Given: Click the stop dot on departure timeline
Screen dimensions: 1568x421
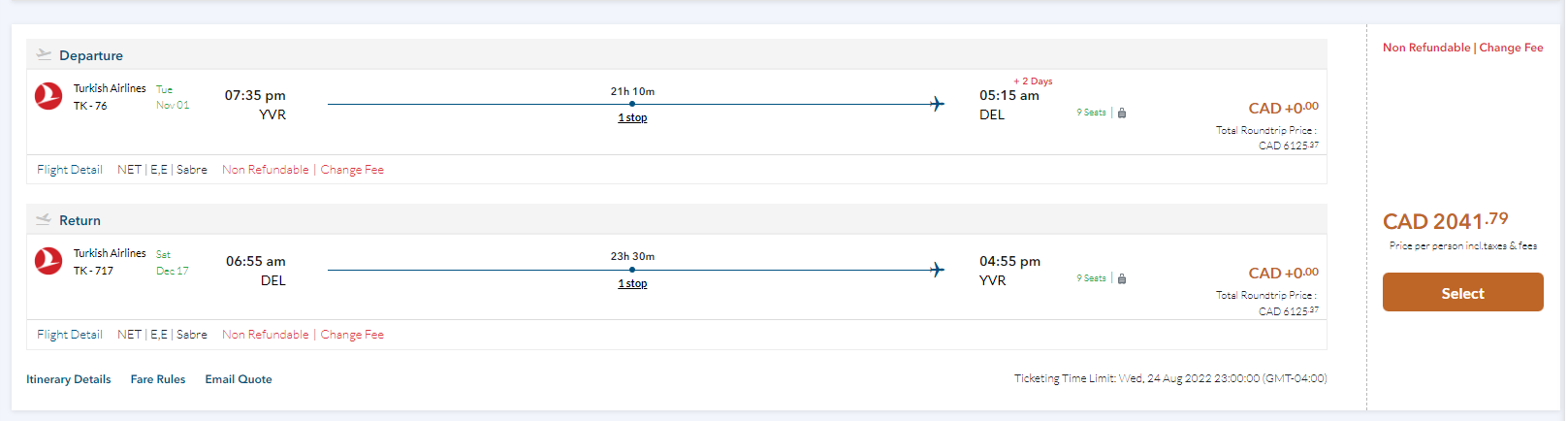Looking at the screenshot, I should pos(632,104).
